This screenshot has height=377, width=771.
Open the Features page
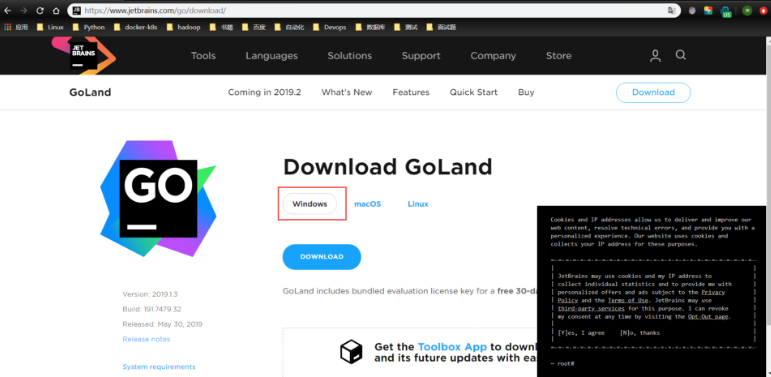click(411, 92)
